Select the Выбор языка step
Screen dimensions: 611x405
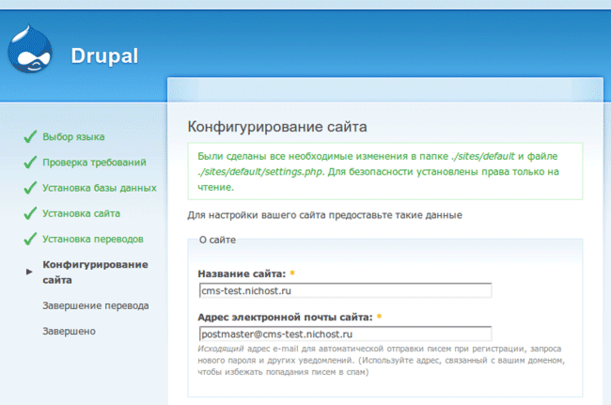tap(74, 137)
